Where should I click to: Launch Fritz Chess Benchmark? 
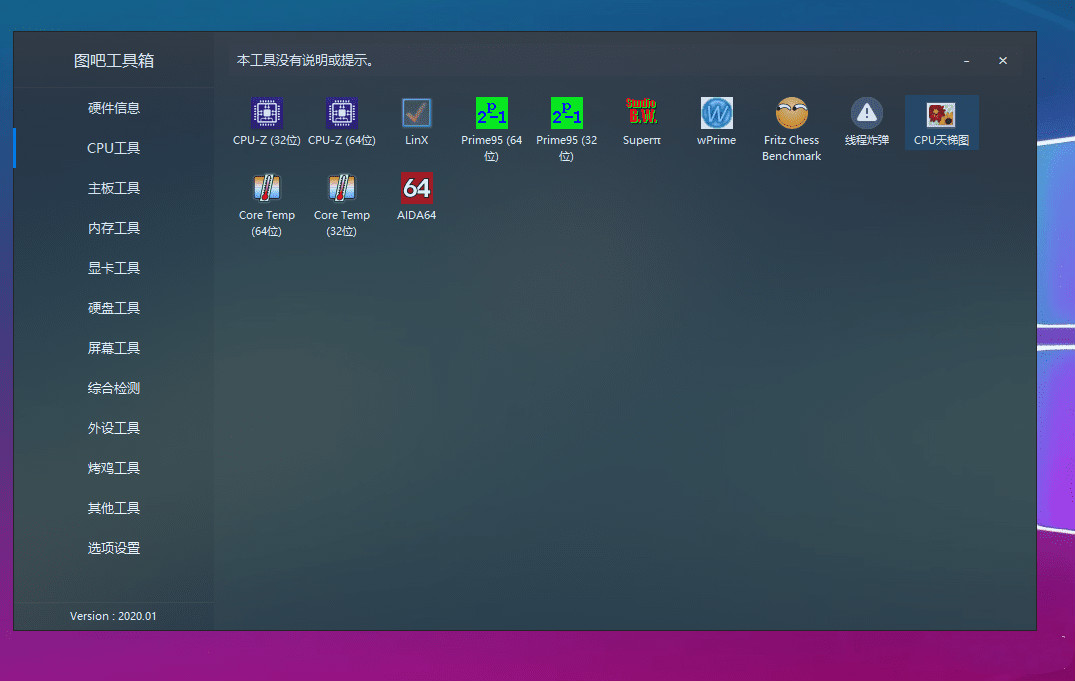click(792, 113)
